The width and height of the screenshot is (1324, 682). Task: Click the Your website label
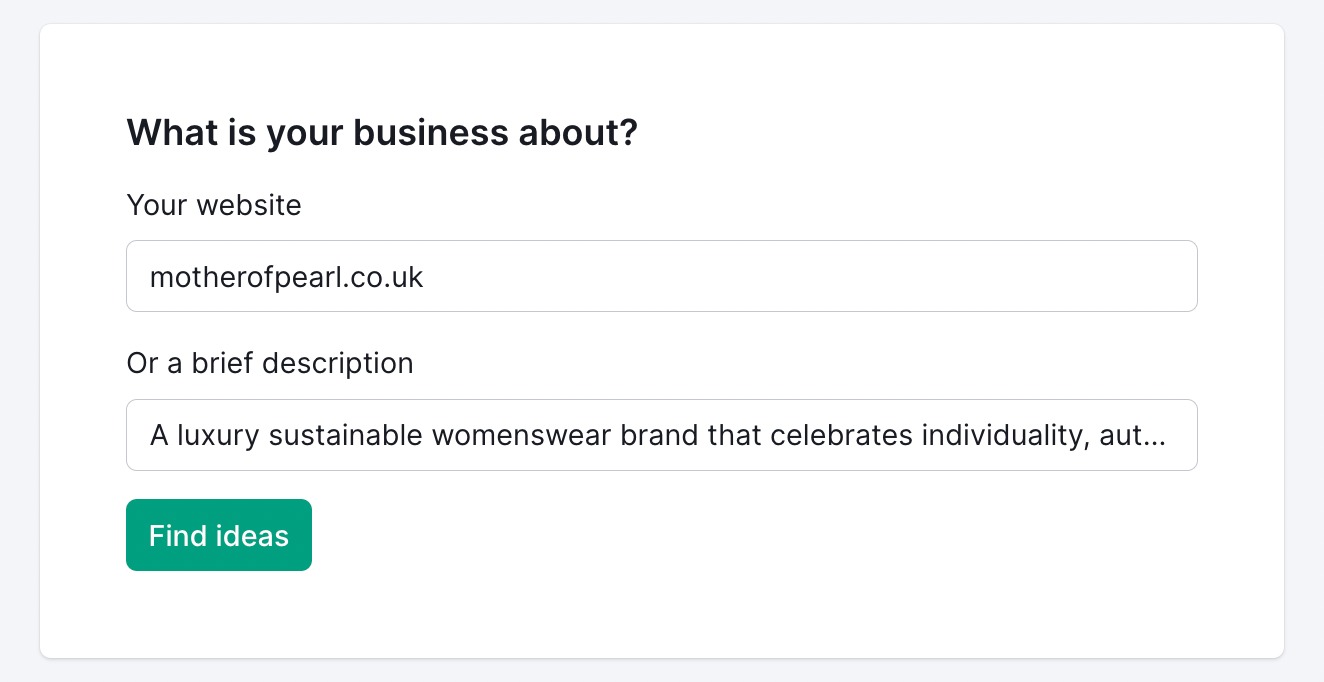coord(213,205)
